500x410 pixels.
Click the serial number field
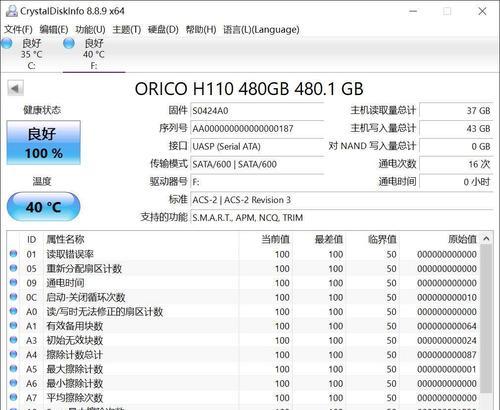(257, 129)
